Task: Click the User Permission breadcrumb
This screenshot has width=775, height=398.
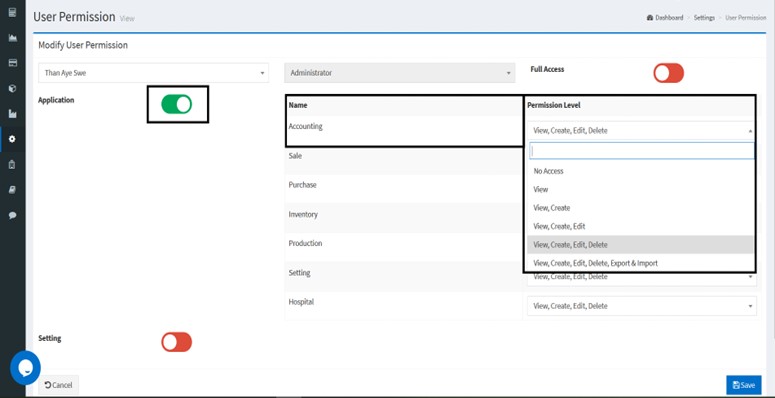Action: pyautogui.click(x=745, y=18)
